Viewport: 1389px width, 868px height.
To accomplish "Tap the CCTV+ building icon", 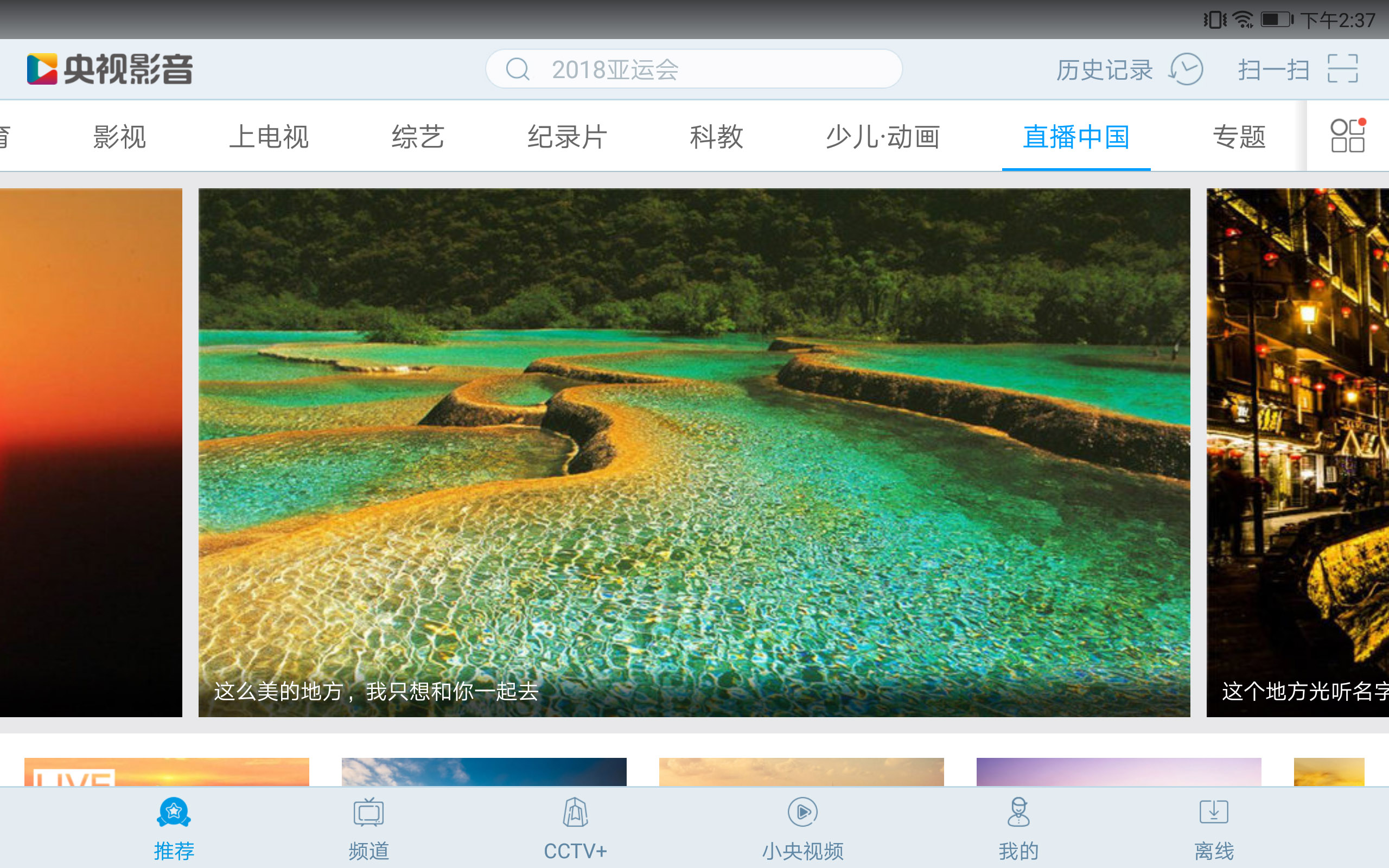I will click(x=575, y=812).
